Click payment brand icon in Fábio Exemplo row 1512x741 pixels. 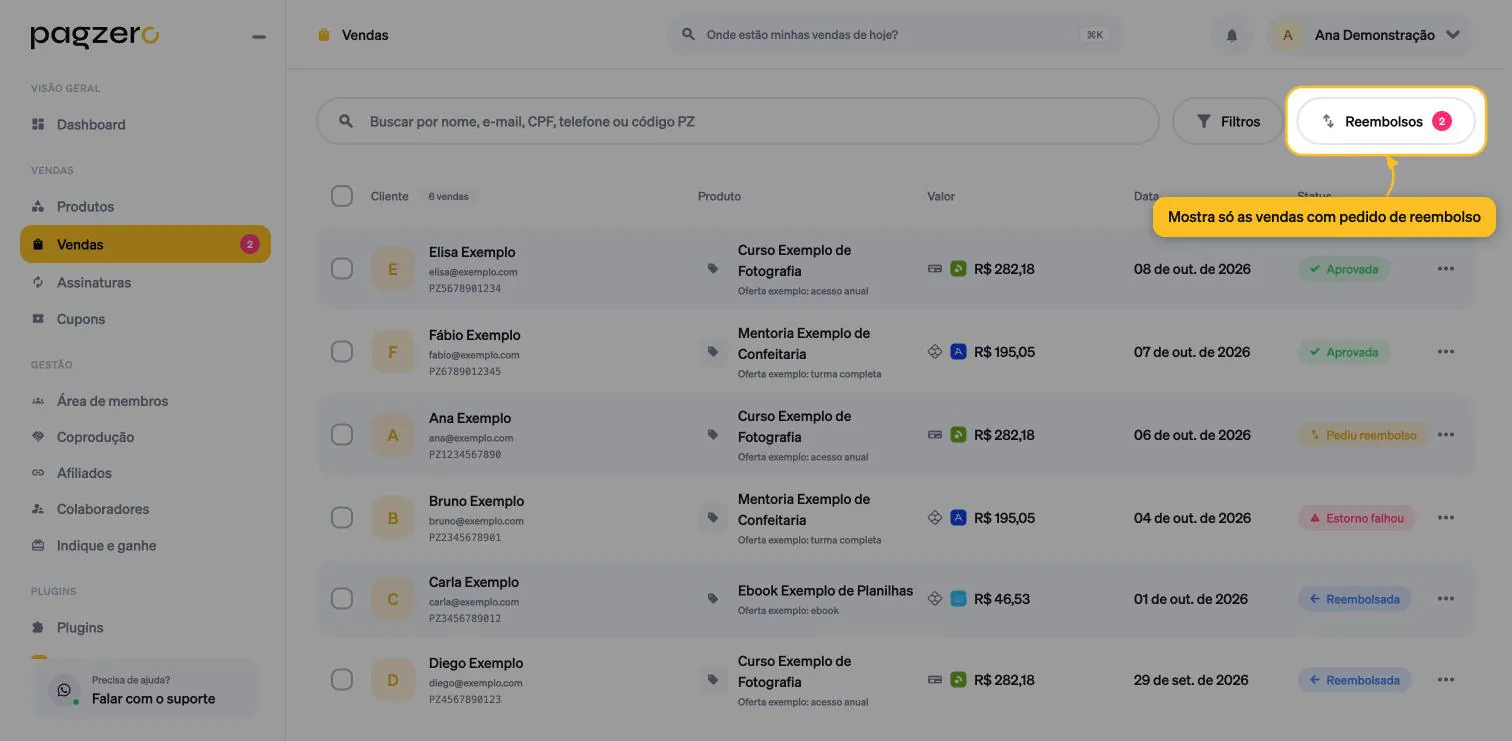958,352
